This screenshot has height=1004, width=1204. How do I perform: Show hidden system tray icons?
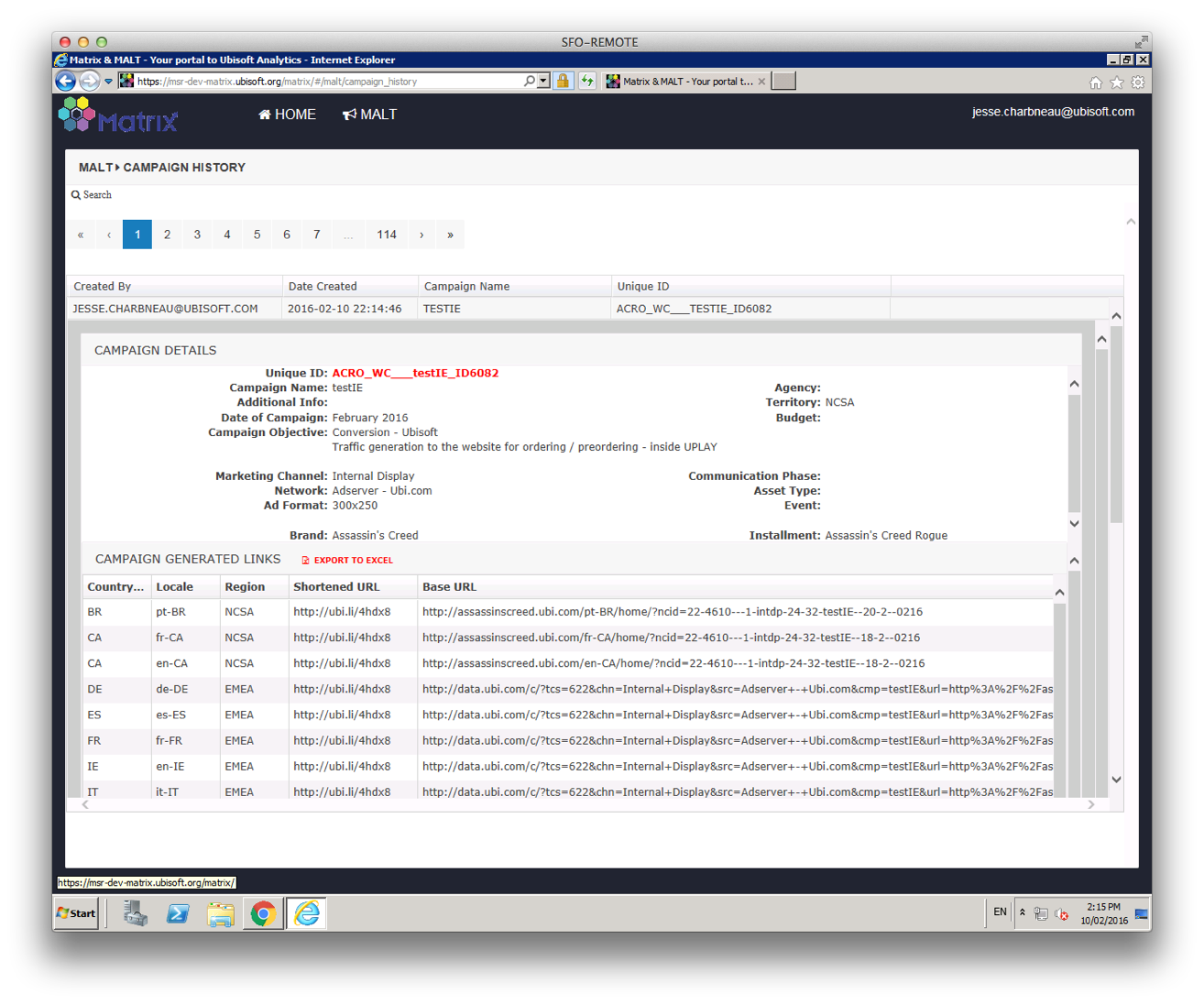(1023, 912)
